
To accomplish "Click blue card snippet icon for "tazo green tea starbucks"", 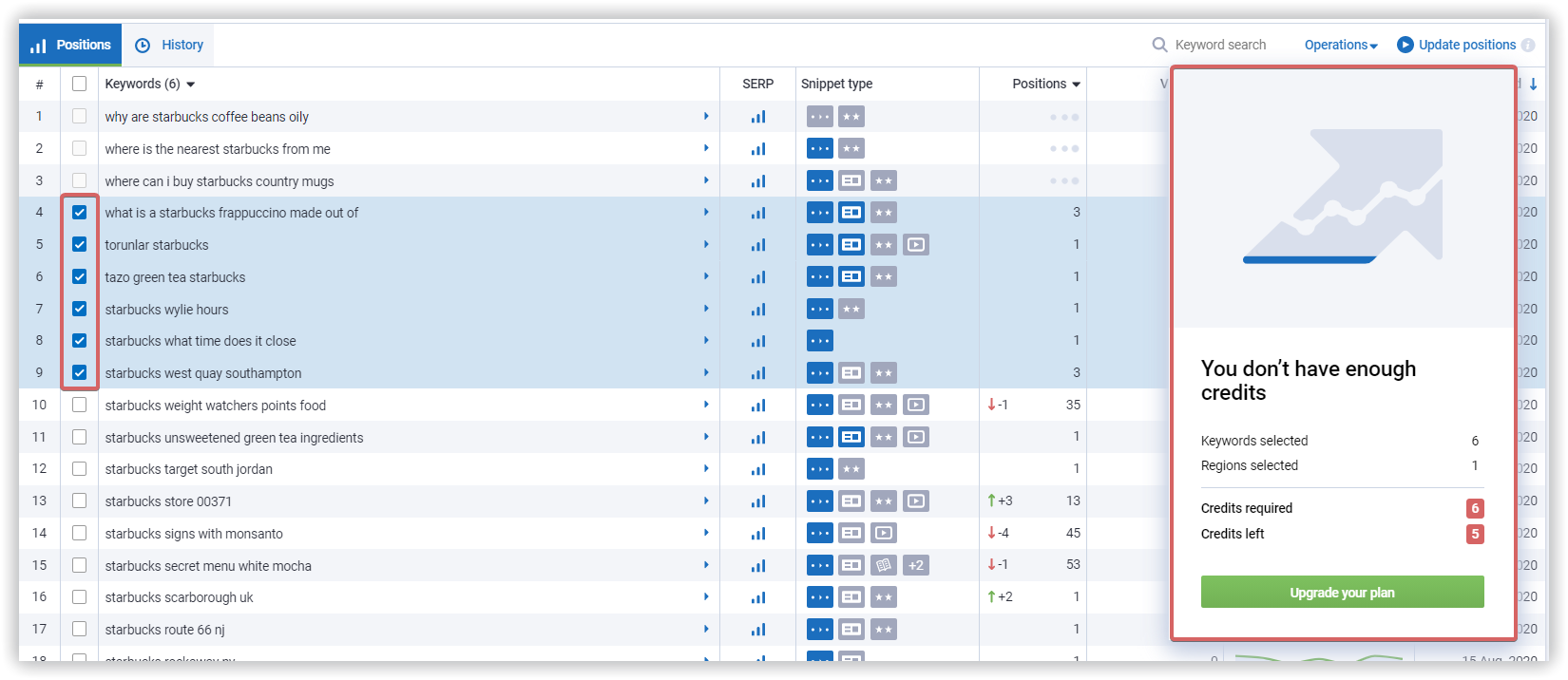I will 851,276.
